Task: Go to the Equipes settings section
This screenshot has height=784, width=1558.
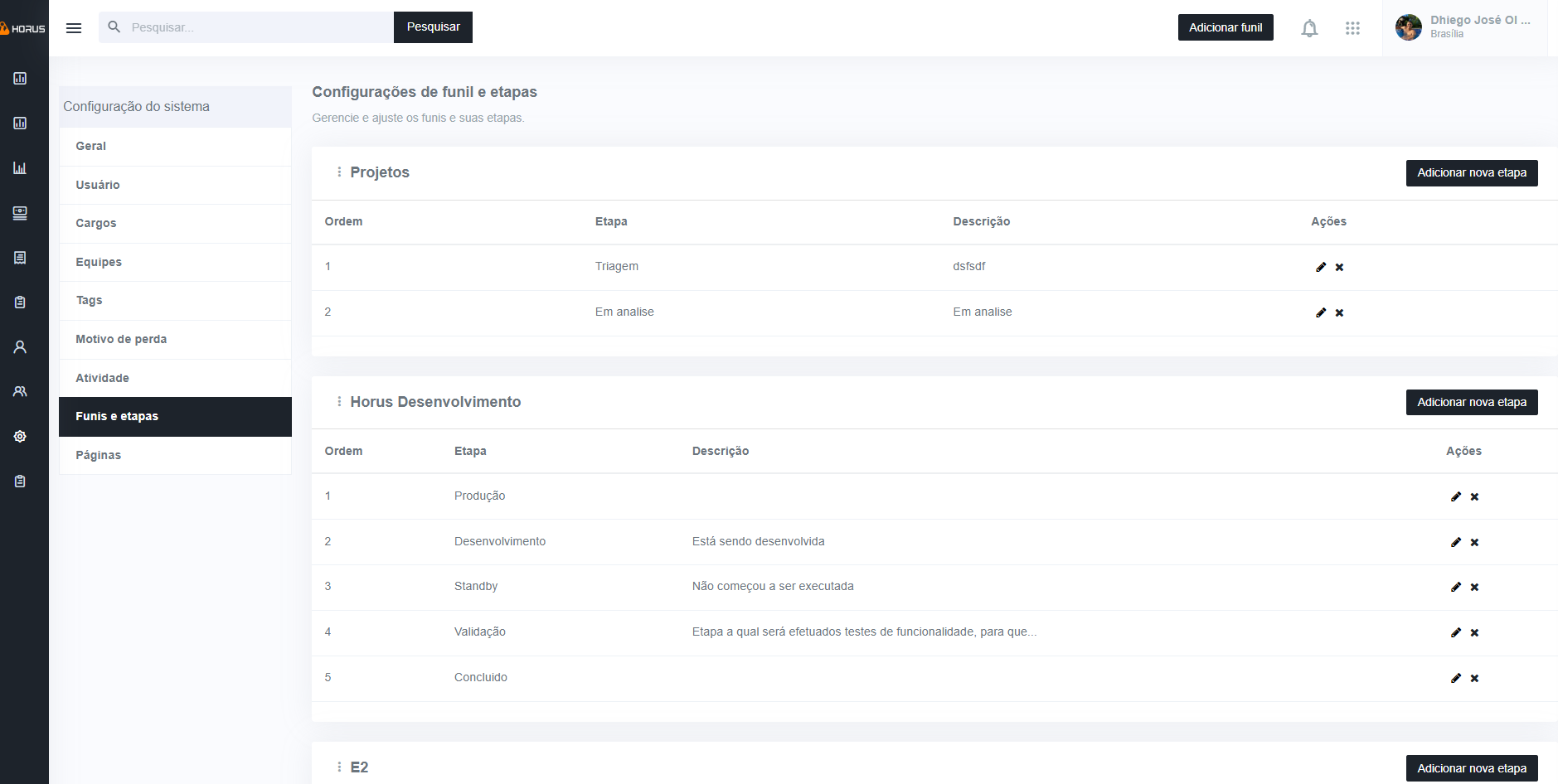Action: [99, 262]
